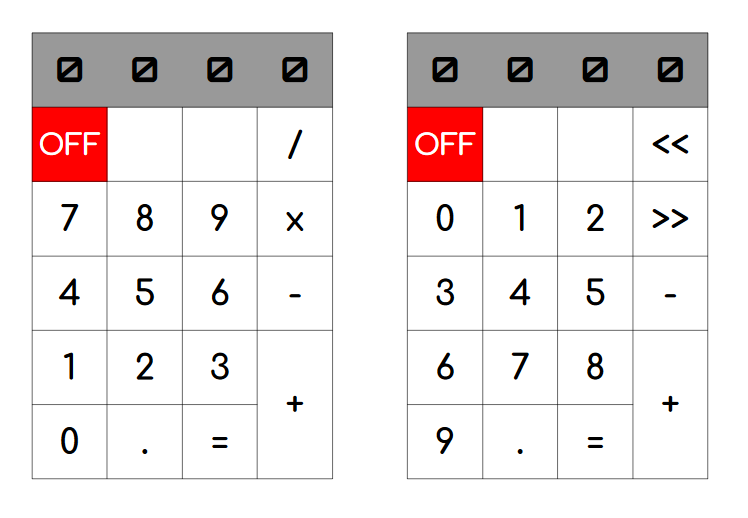
Task: Click the 7 key on left calculator
Action: pyautogui.click(x=70, y=219)
